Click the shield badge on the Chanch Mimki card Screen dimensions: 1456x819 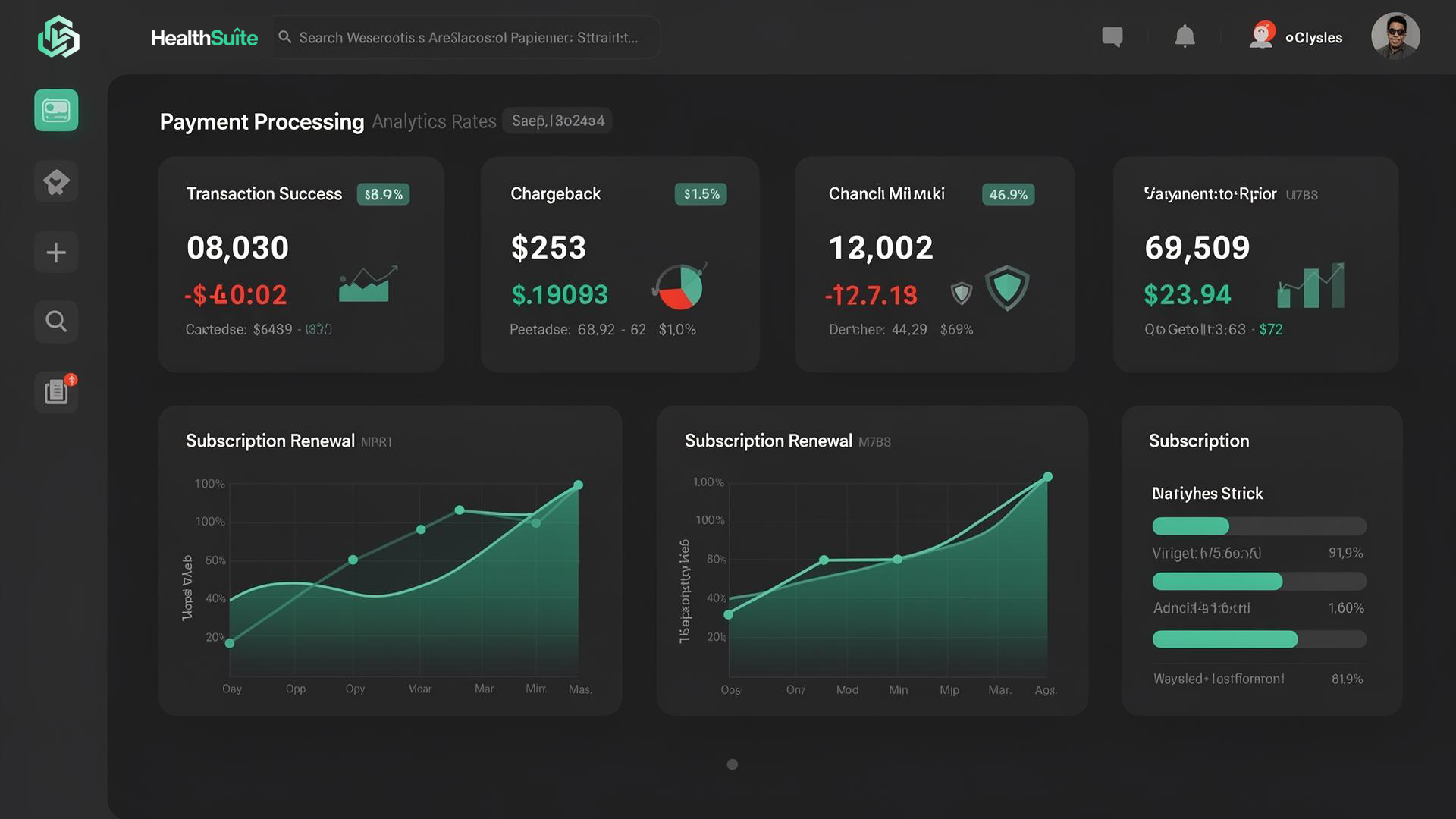pos(1007,288)
